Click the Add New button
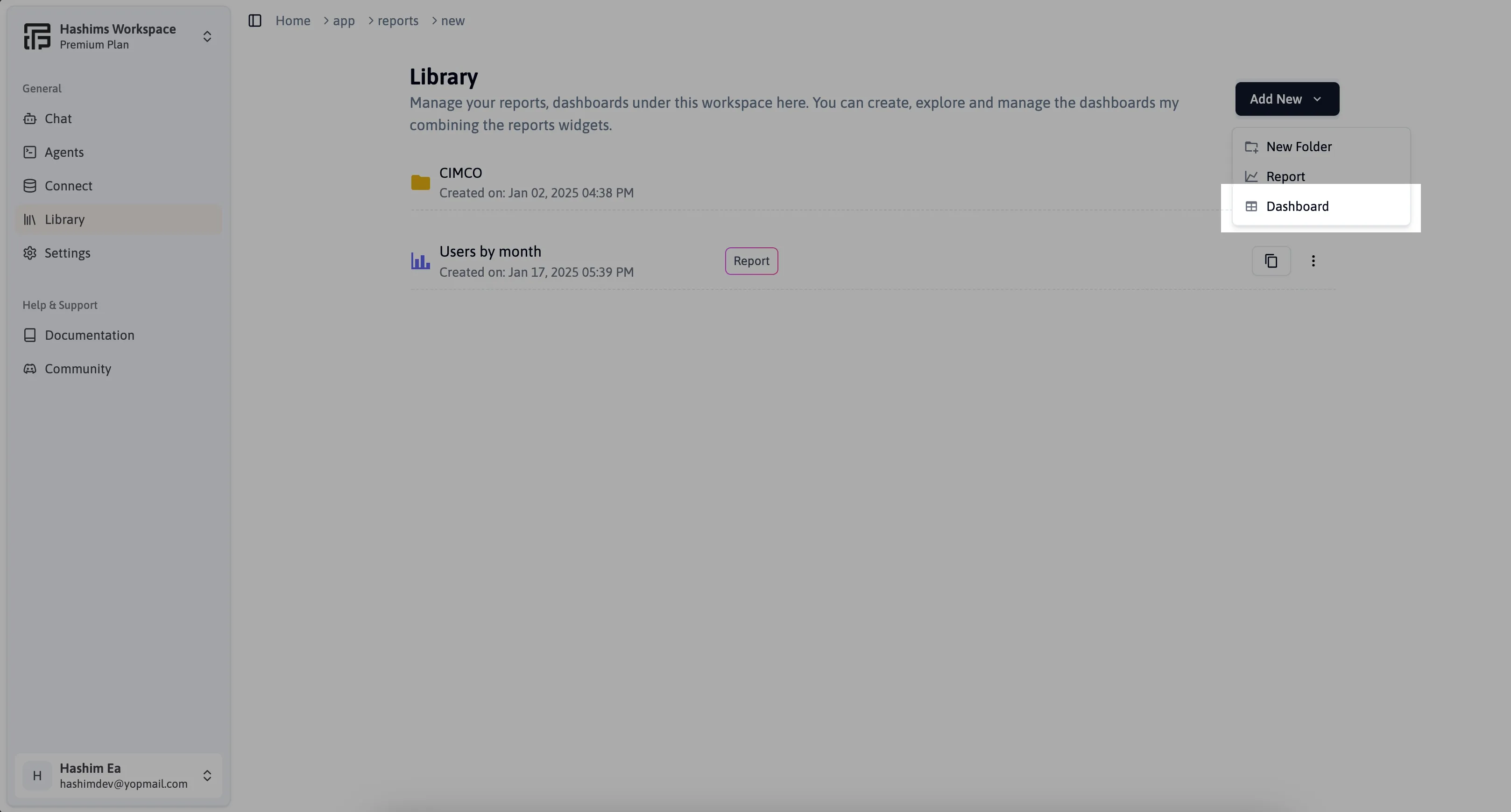1511x812 pixels. click(1287, 98)
